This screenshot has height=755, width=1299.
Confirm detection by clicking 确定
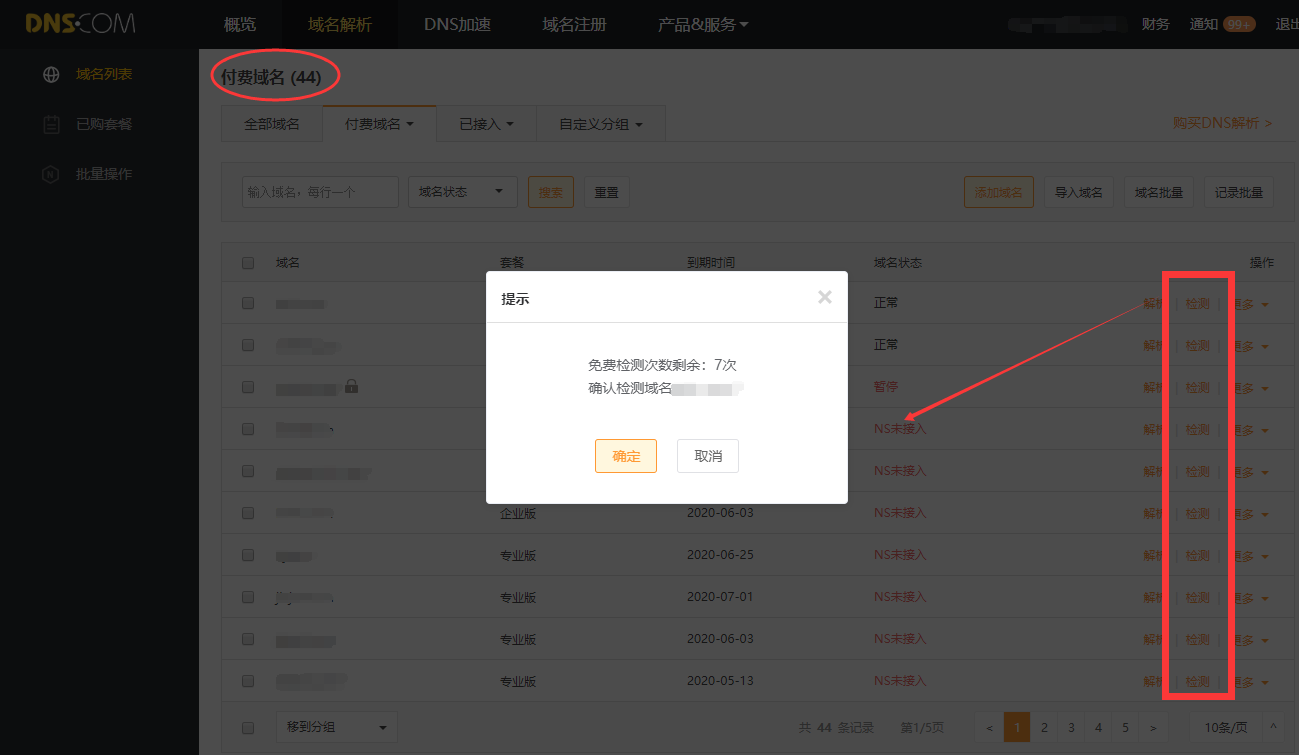point(625,456)
